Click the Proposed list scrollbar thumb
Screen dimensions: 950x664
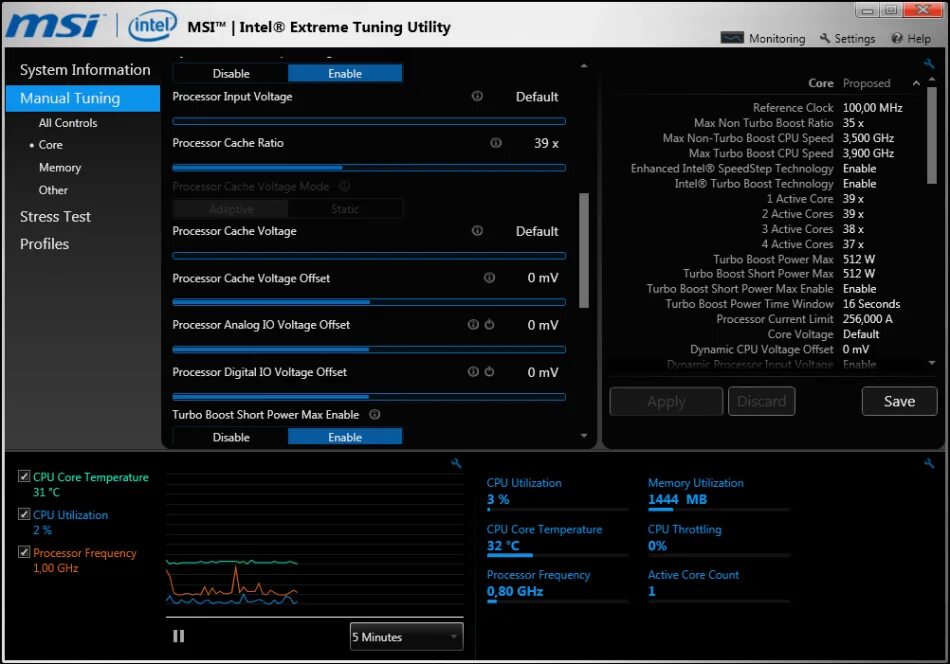932,135
